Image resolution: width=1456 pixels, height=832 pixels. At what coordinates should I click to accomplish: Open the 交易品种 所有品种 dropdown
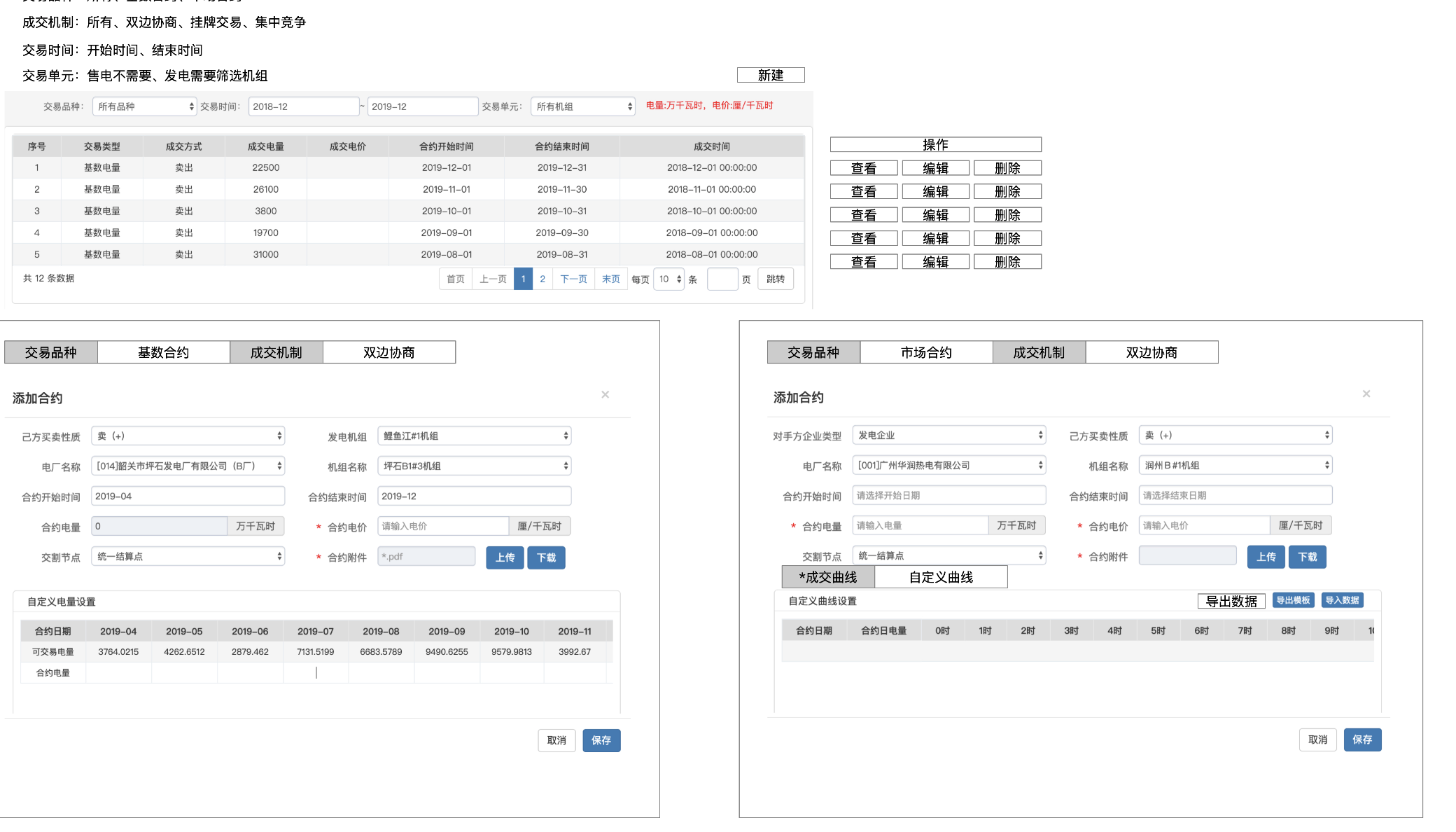(x=145, y=106)
